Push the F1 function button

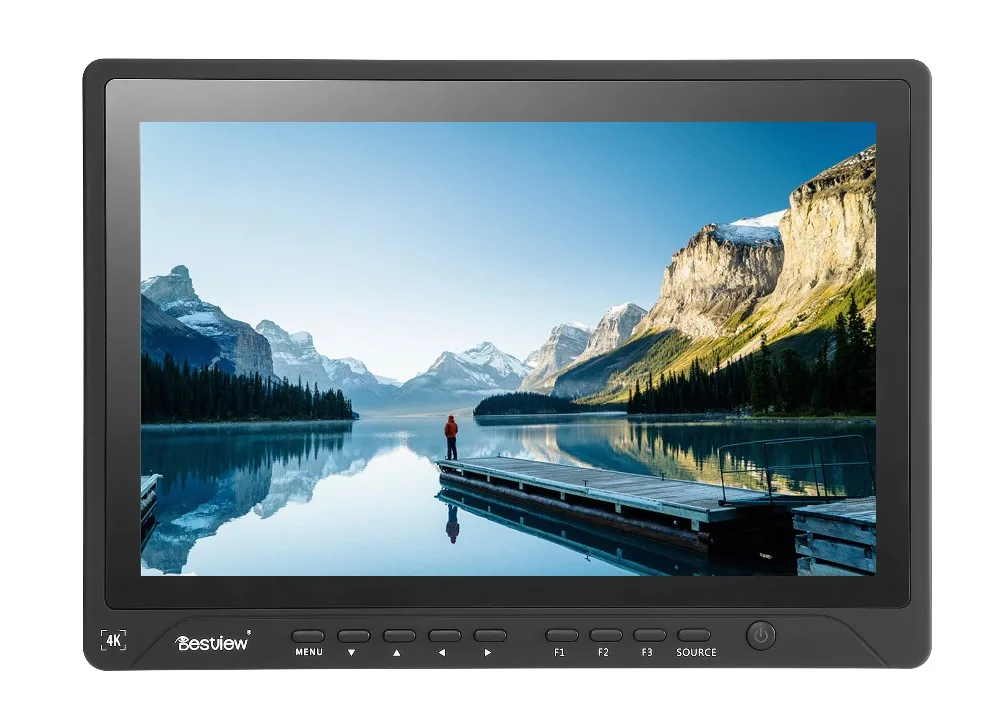[x=562, y=635]
